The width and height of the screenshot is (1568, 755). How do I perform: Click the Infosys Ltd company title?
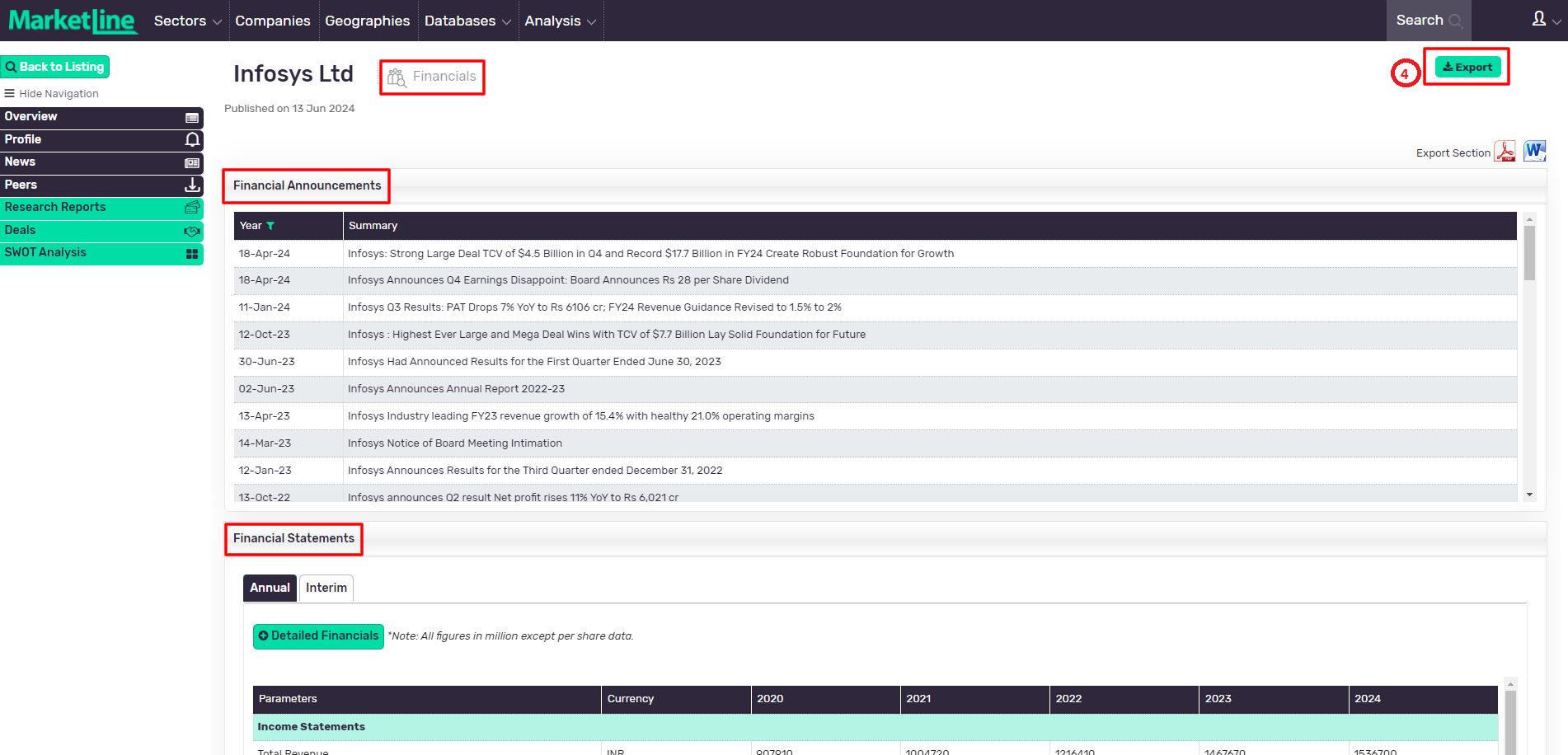(x=293, y=73)
